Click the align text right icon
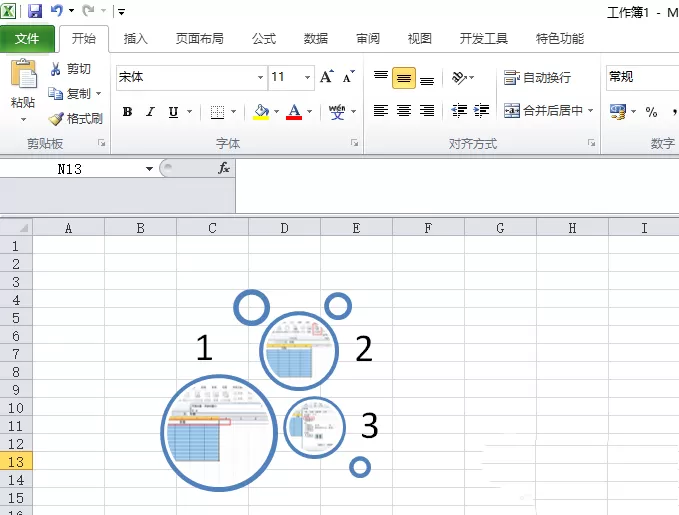The image size is (679, 515). [x=427, y=111]
